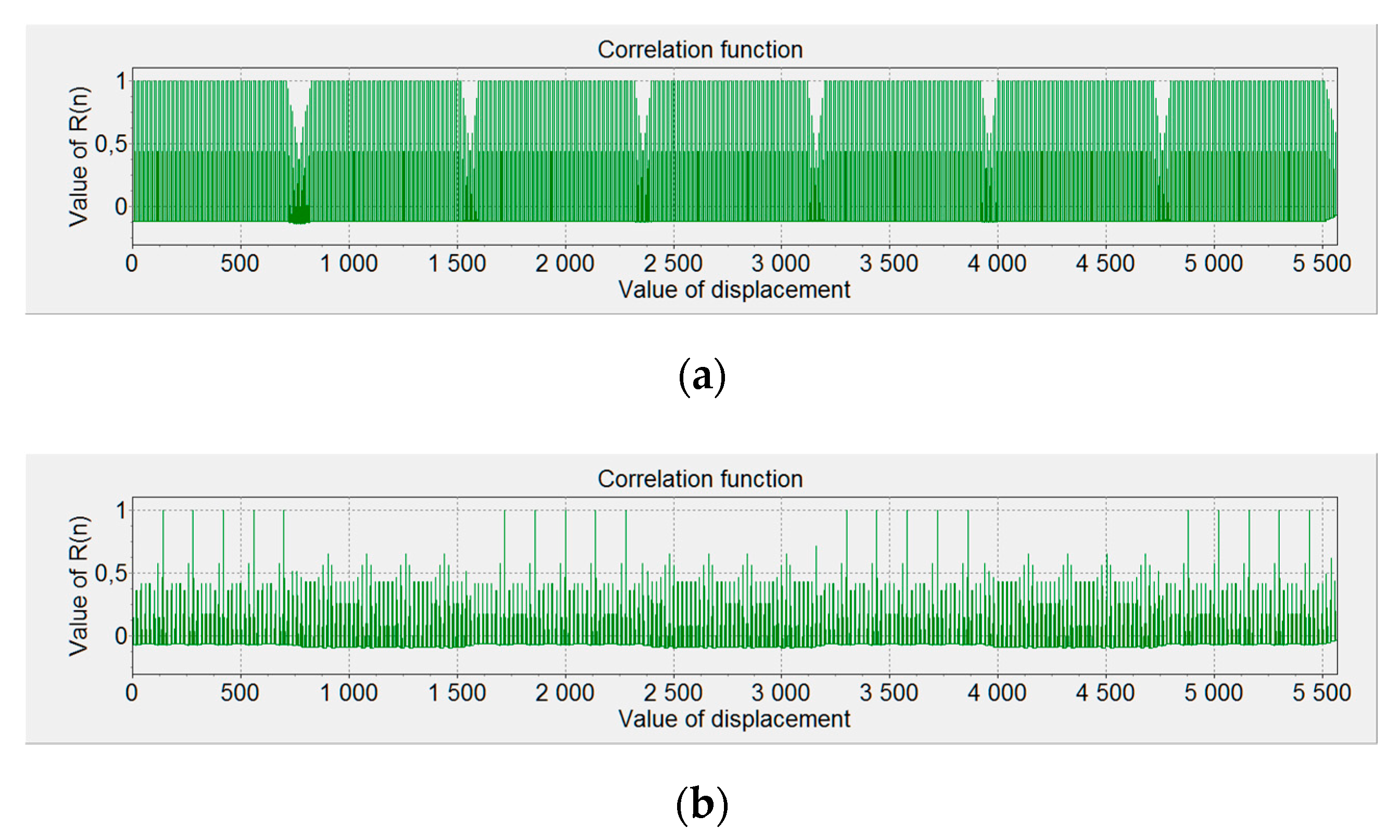Click the y-axis value 0 in chart (a)

point(121,207)
